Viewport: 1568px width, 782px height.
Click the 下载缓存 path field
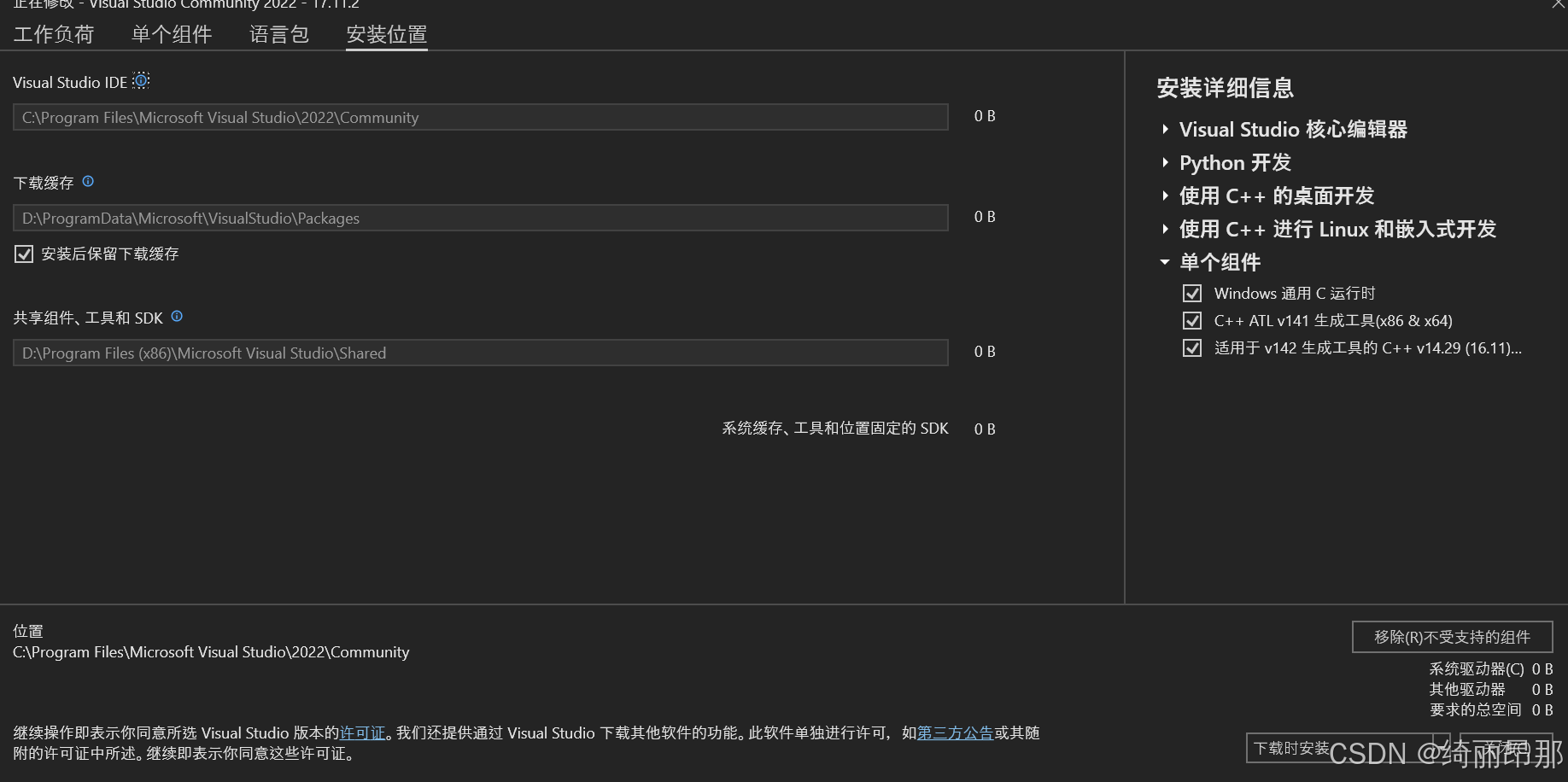click(480, 218)
